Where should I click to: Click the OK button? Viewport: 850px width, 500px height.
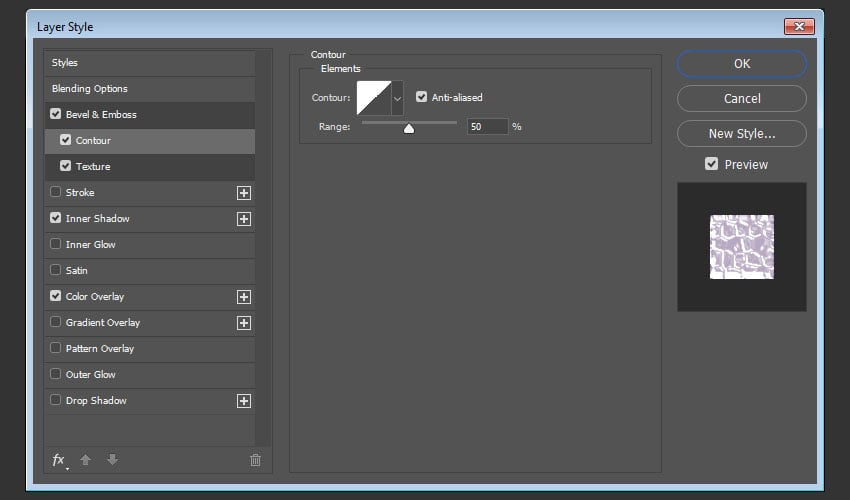click(742, 63)
